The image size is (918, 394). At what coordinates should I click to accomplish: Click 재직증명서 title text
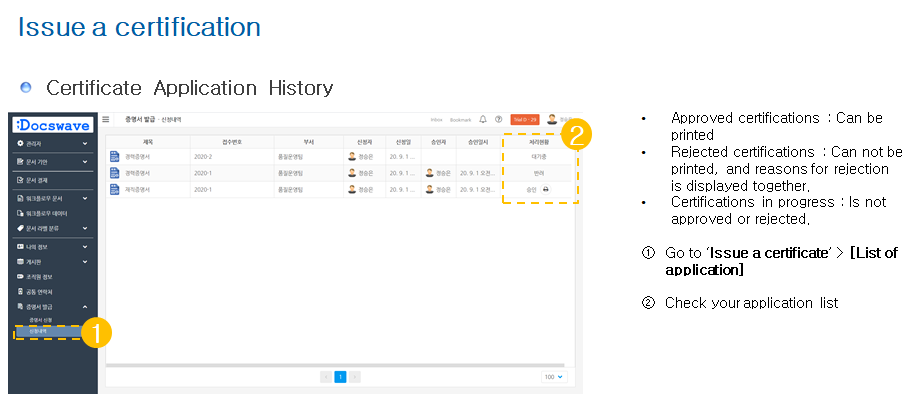click(138, 189)
